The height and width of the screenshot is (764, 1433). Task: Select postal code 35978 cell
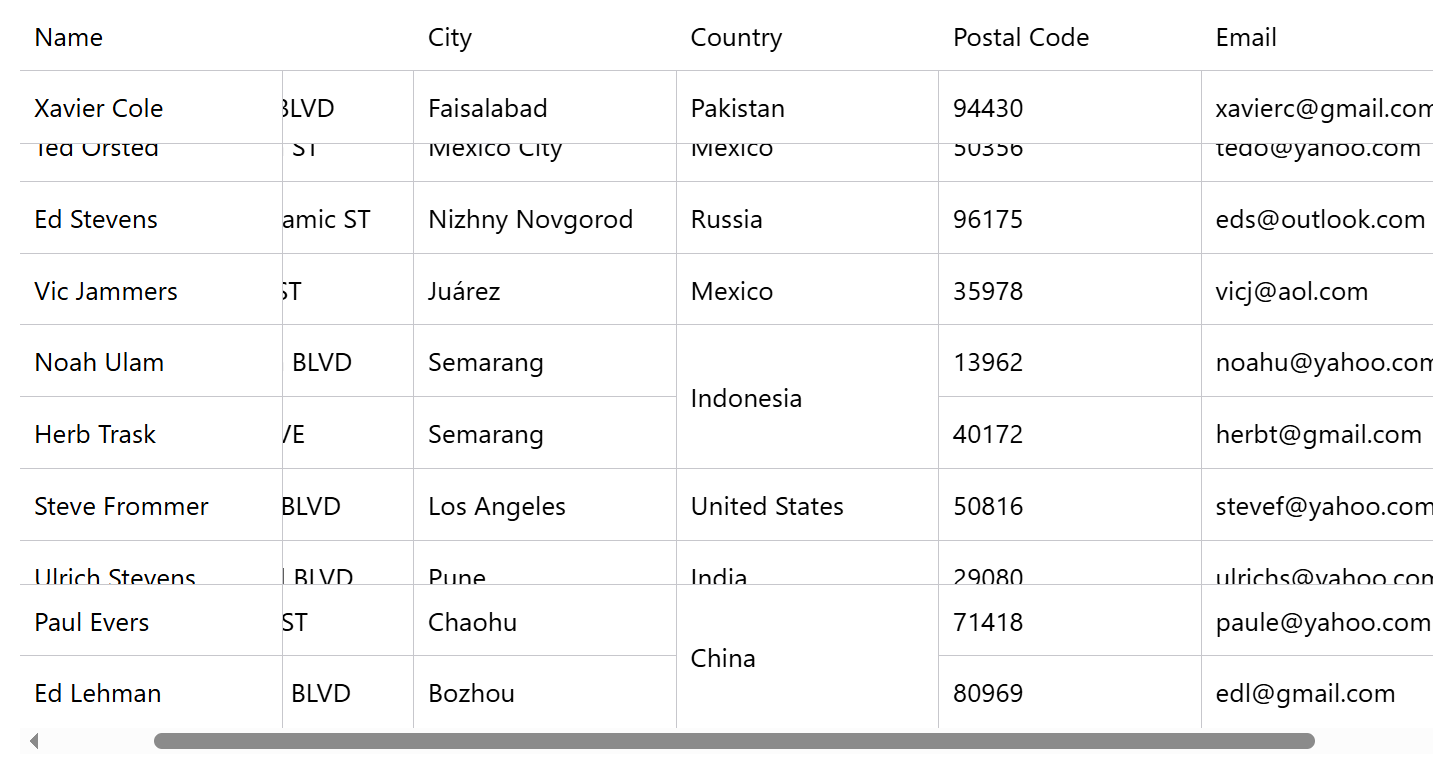[1070, 290]
